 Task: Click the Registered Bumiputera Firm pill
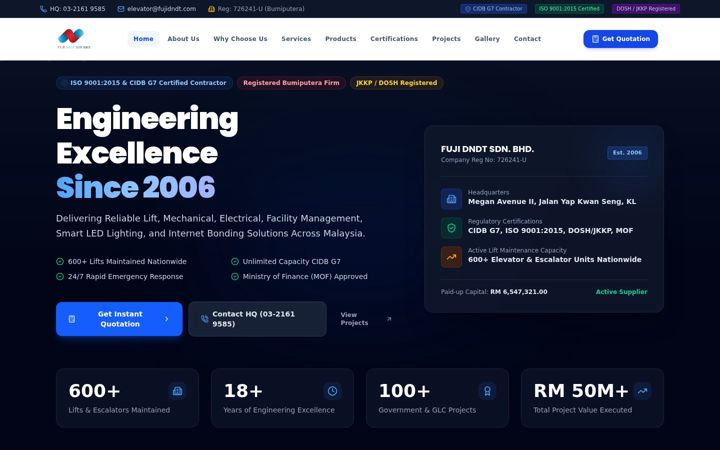291,83
